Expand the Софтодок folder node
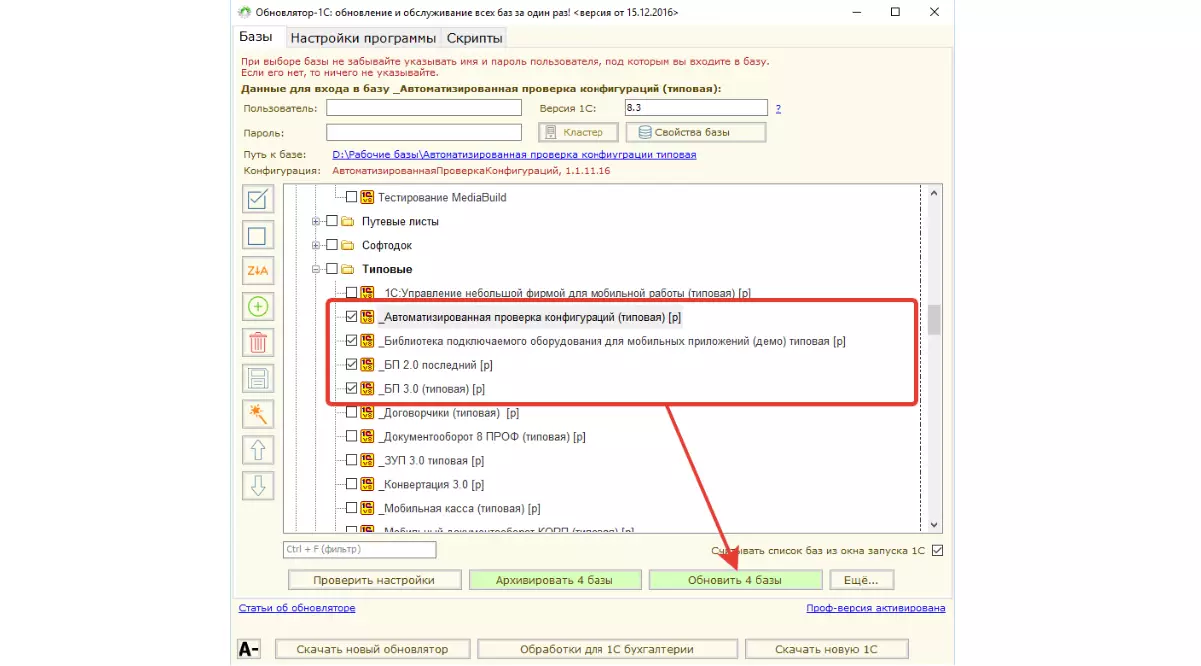This screenshot has width=1201, height=666. [317, 245]
